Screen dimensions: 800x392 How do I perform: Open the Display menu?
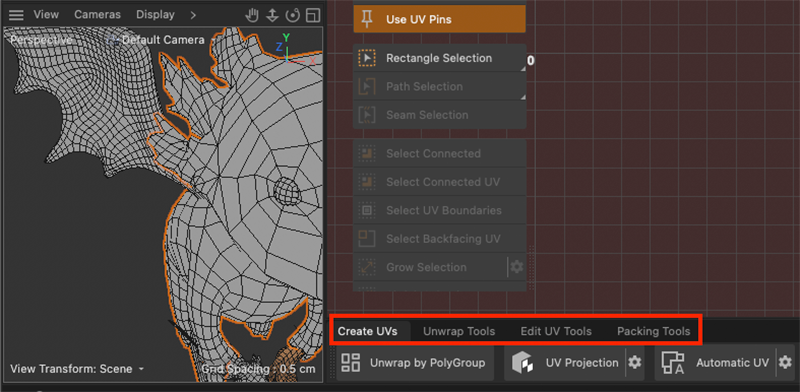click(155, 15)
